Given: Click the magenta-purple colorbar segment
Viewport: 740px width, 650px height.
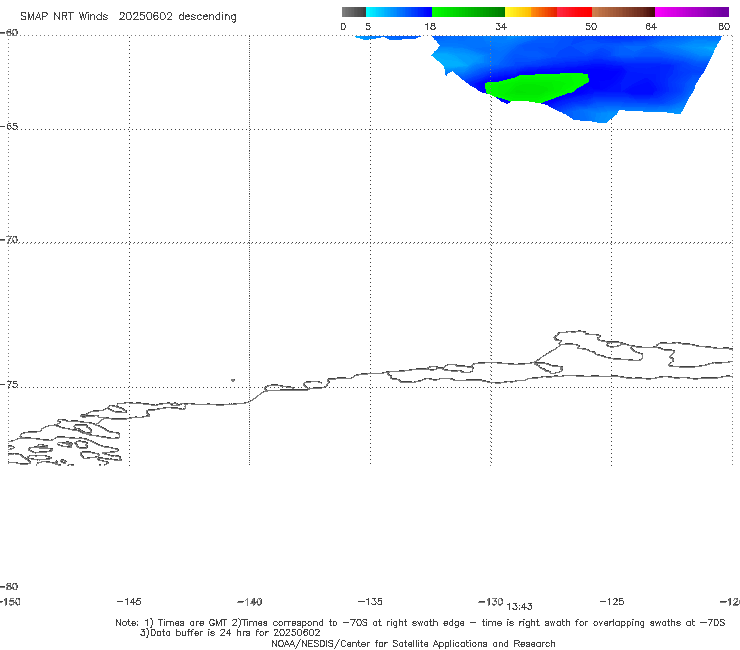Looking at the screenshot, I should 692,12.
